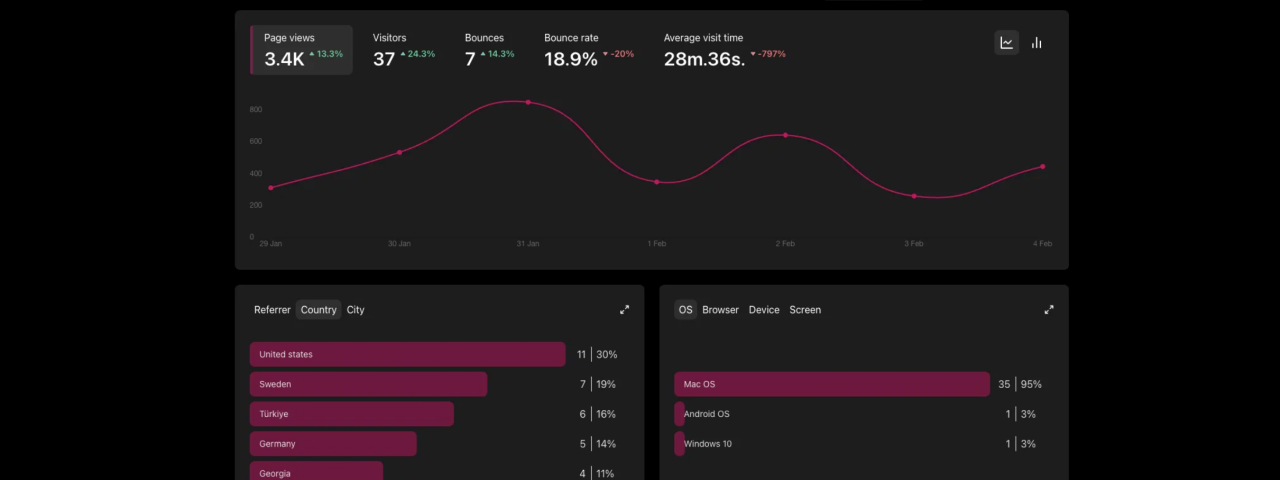Click the 30 Jan data point
Viewport: 1280px width, 480px height.
(400, 152)
